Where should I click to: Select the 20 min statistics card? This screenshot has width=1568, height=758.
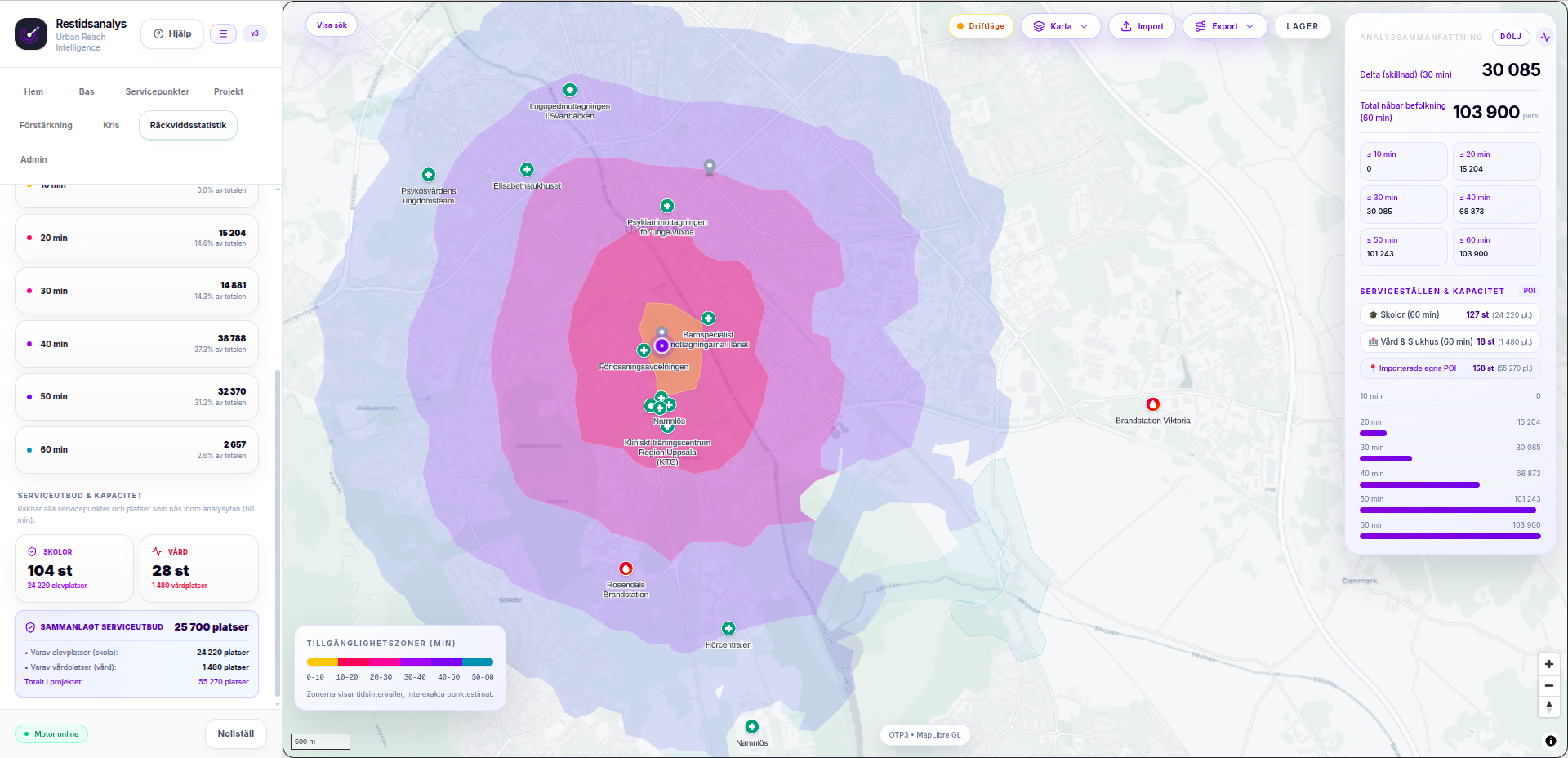[136, 238]
